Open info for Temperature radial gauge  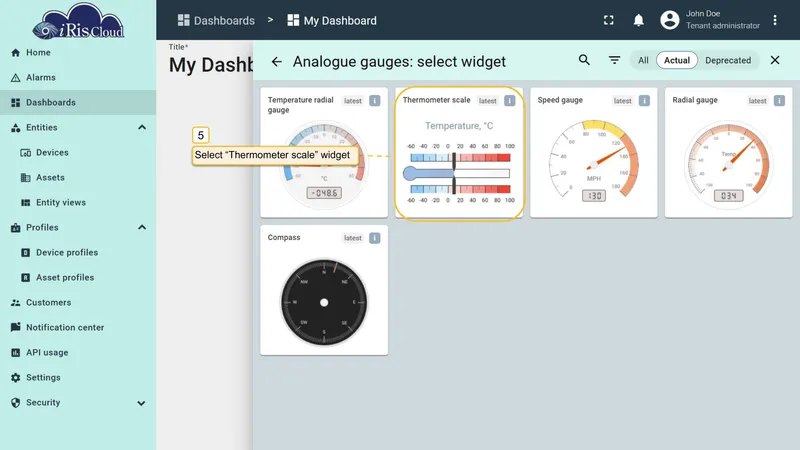pos(374,101)
